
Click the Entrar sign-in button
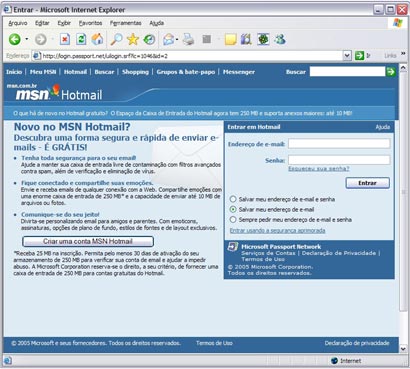click(x=367, y=183)
